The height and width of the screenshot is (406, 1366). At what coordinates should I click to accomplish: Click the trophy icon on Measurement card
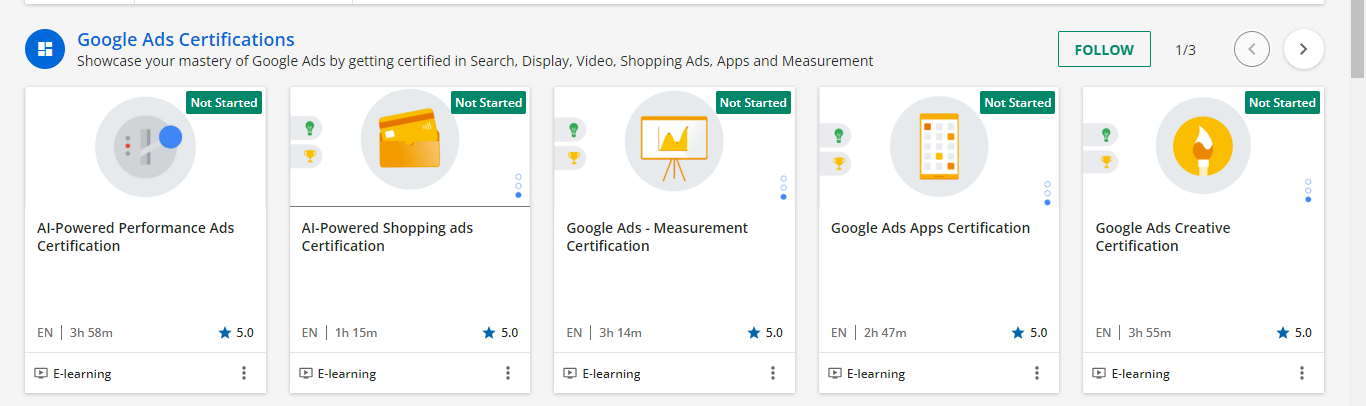(x=574, y=156)
